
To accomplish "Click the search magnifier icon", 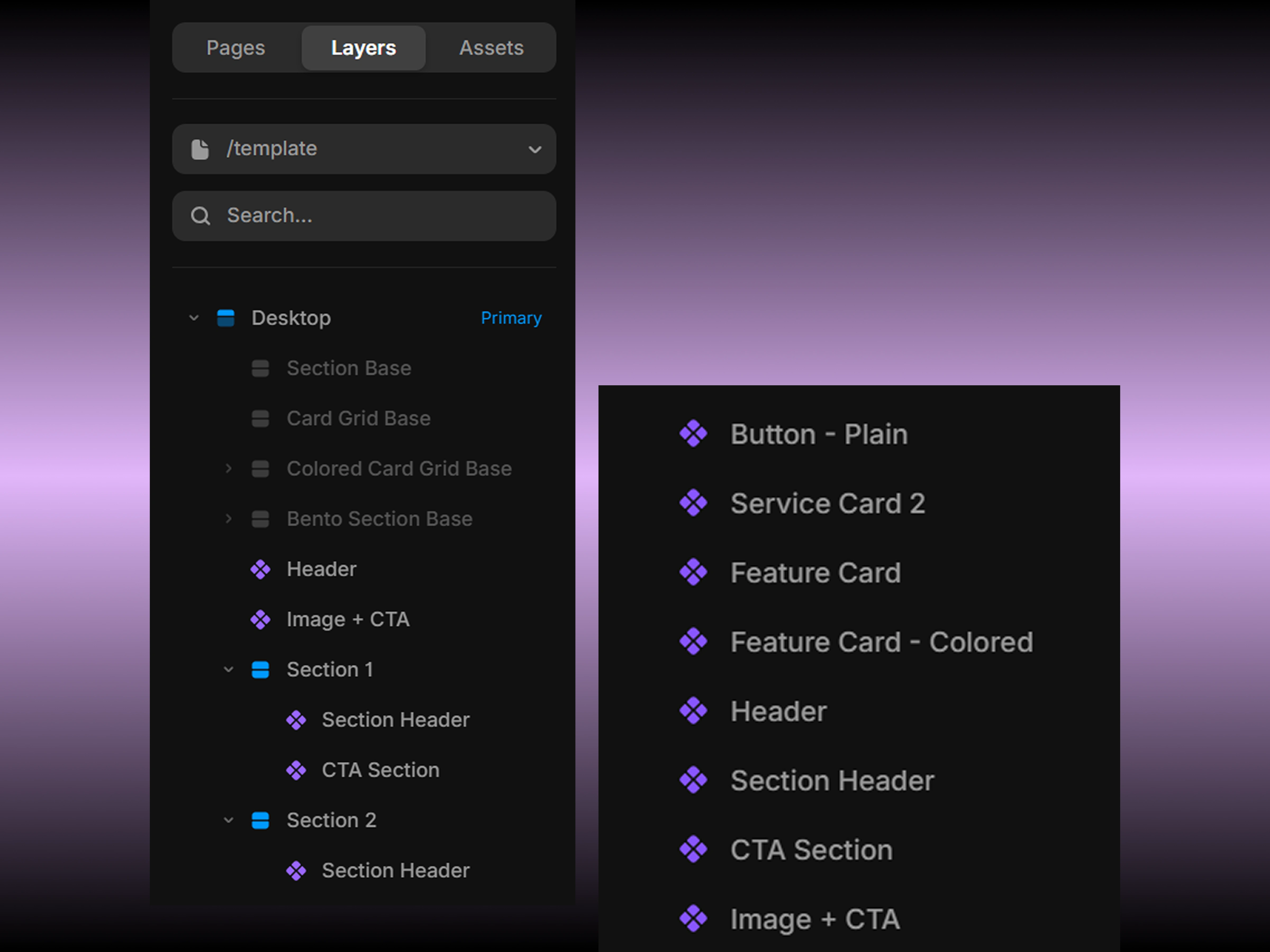I will (x=200, y=216).
